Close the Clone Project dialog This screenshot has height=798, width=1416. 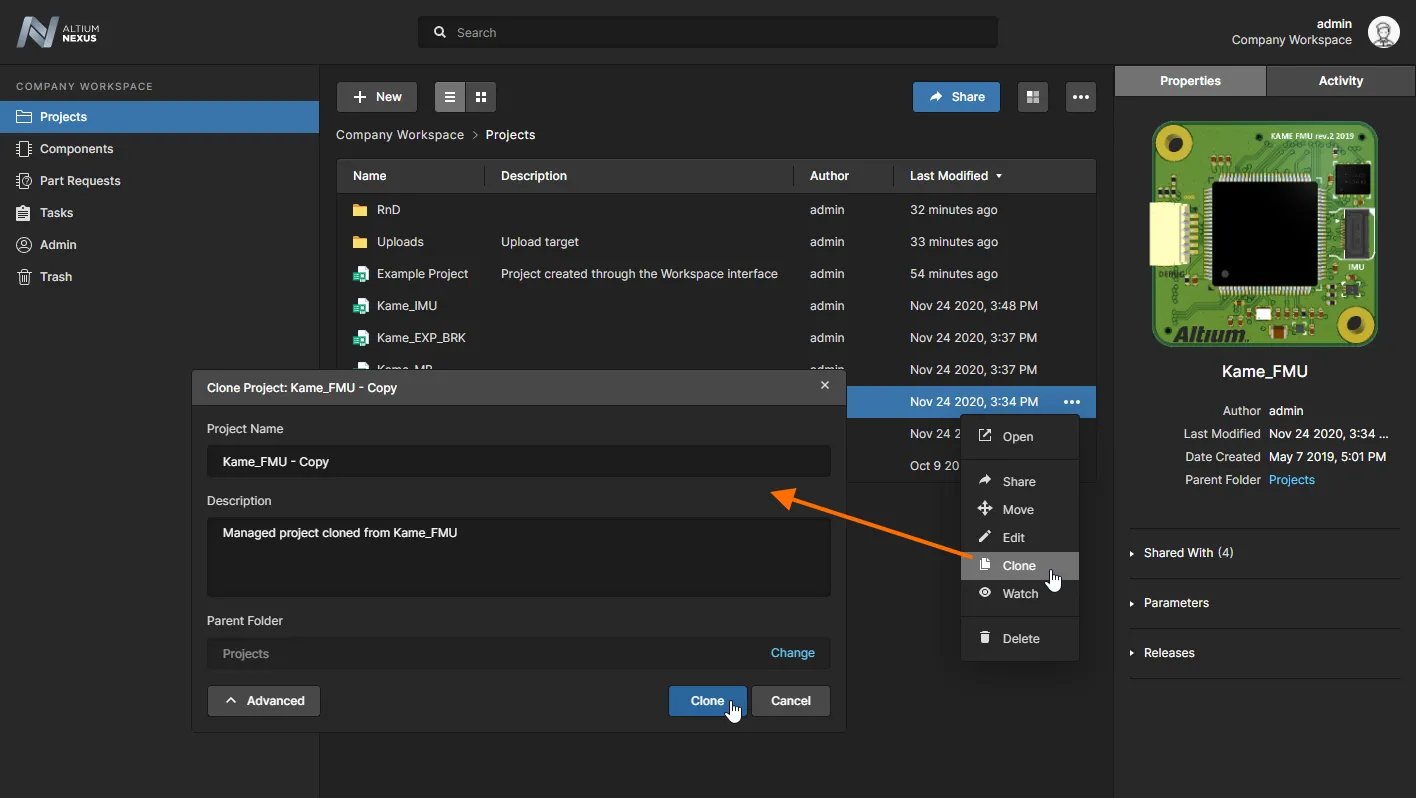(x=825, y=386)
